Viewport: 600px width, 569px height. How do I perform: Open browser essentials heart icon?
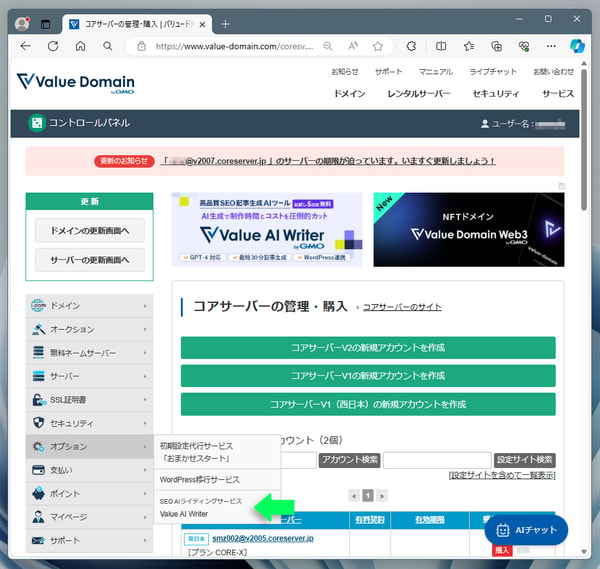tap(524, 46)
